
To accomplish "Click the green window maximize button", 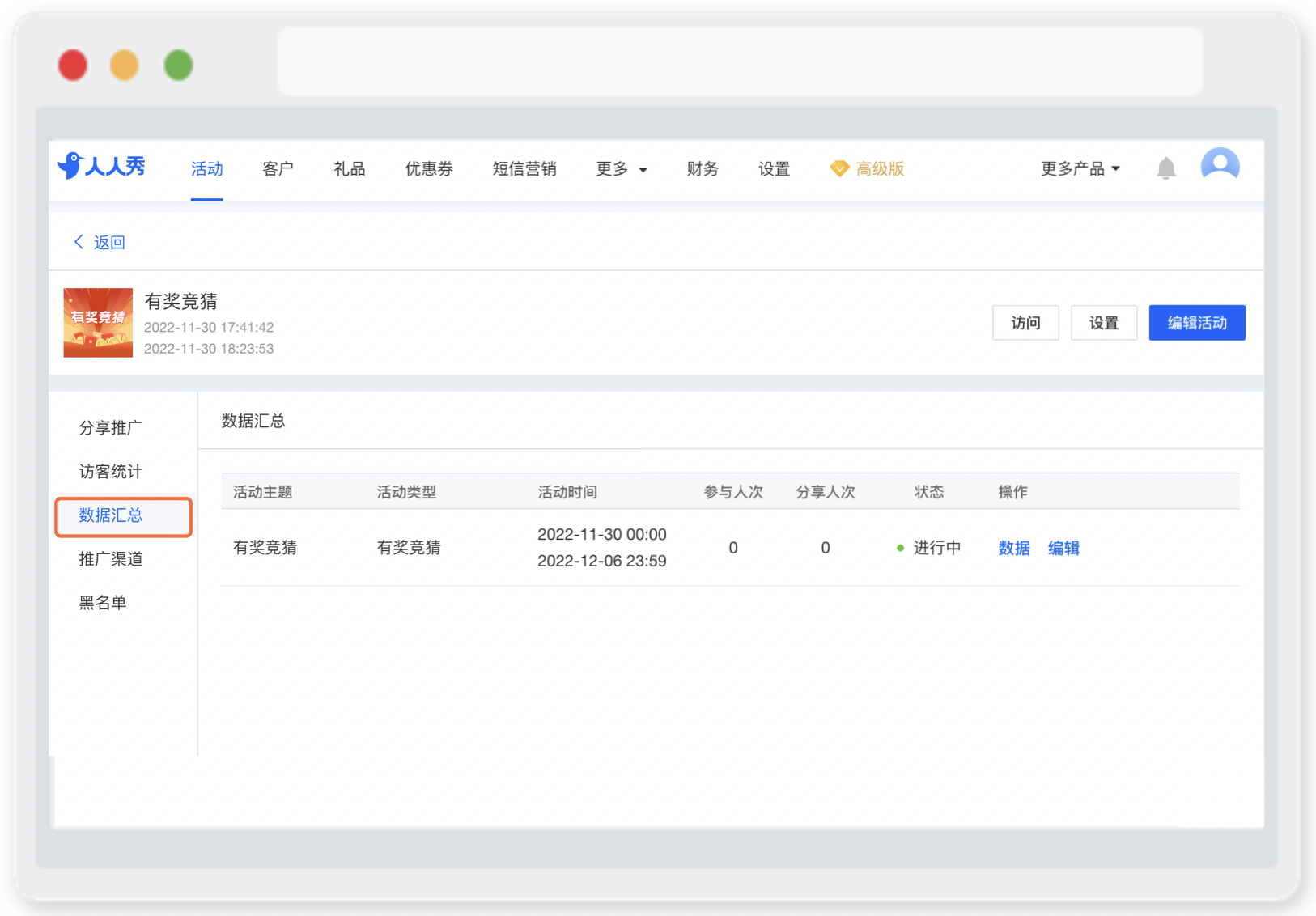I will click(x=178, y=65).
